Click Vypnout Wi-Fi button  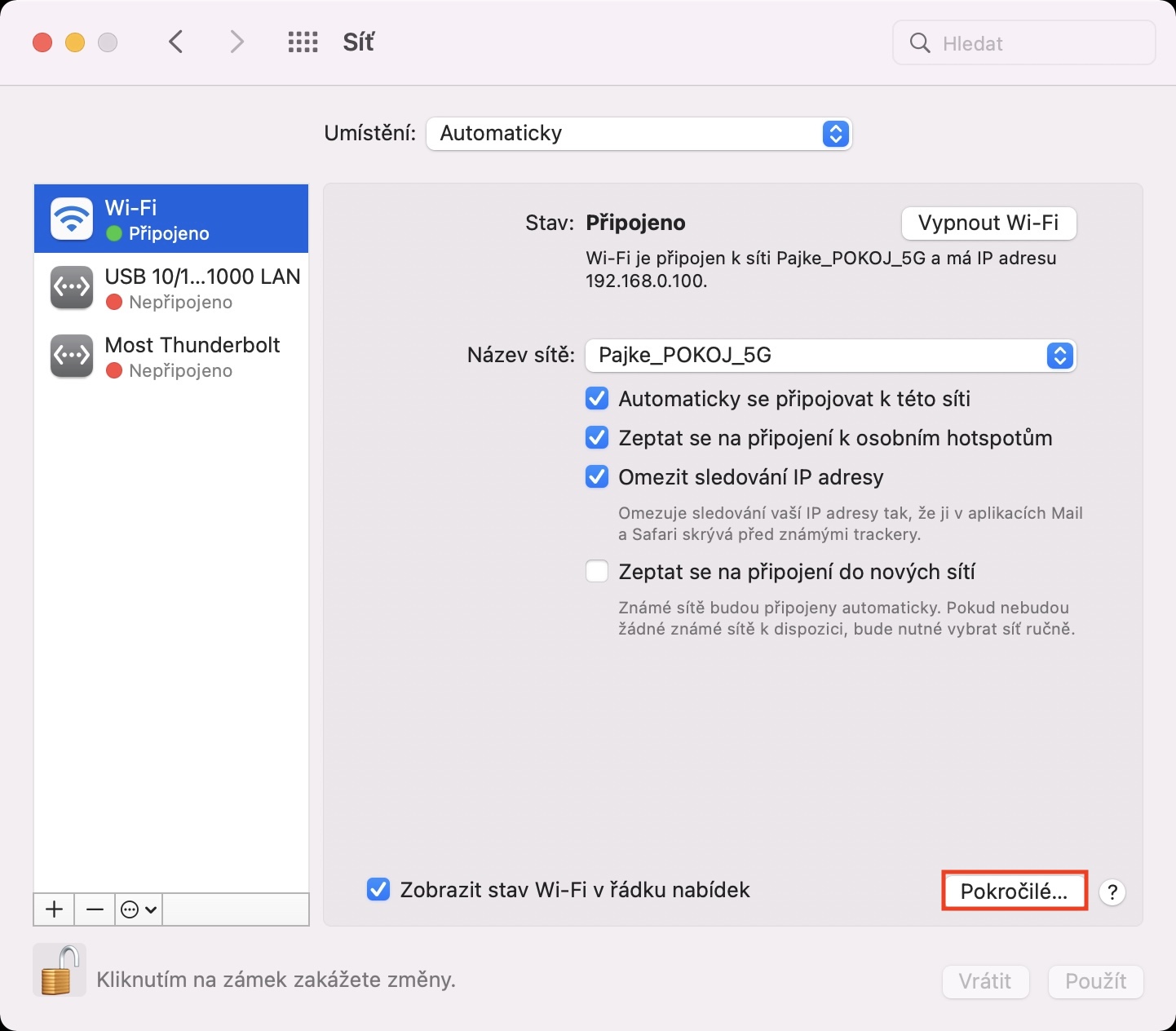988,223
